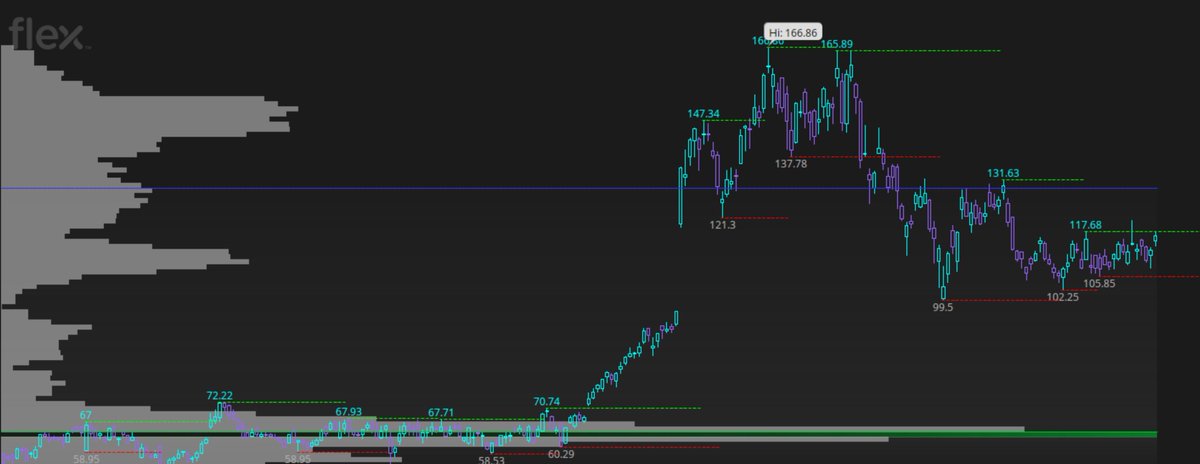1200x464 pixels.
Task: Click the 117.68 high label
Action: pyautogui.click(x=1085, y=225)
